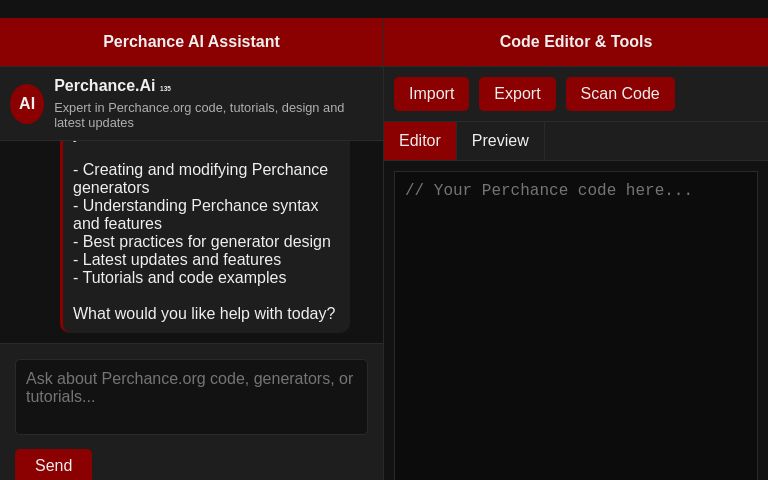Click the 'Understanding Perchance syntax and features' line
768x480 pixels.
pos(195,215)
